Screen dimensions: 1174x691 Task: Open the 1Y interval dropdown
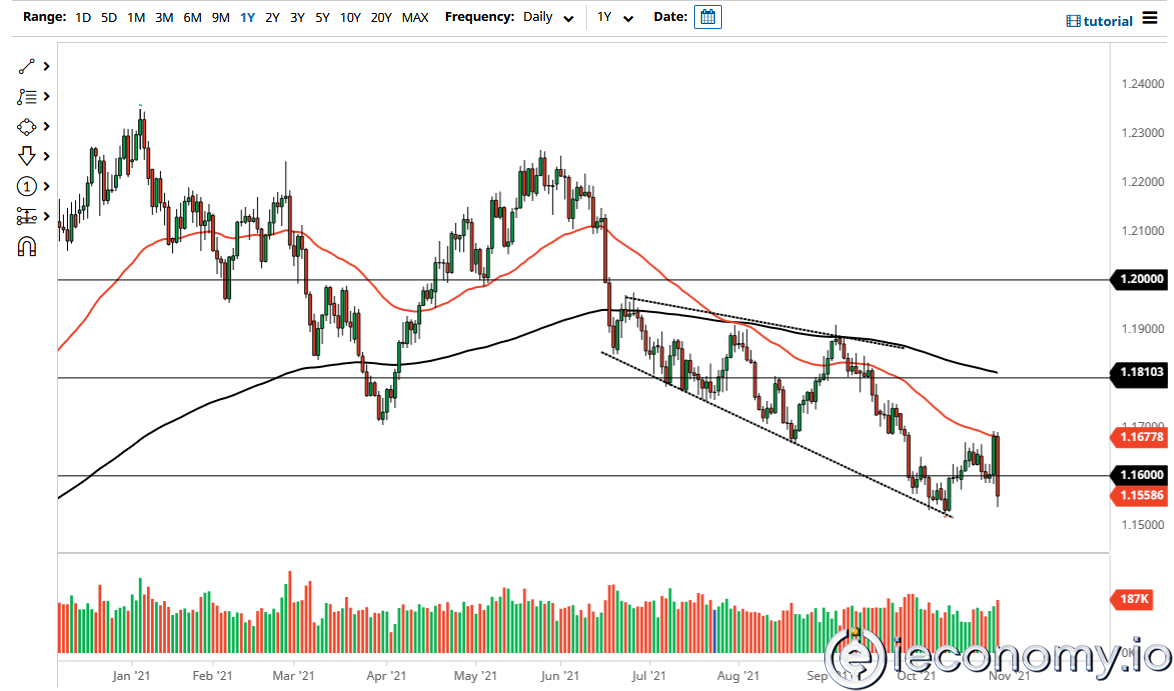(x=615, y=17)
